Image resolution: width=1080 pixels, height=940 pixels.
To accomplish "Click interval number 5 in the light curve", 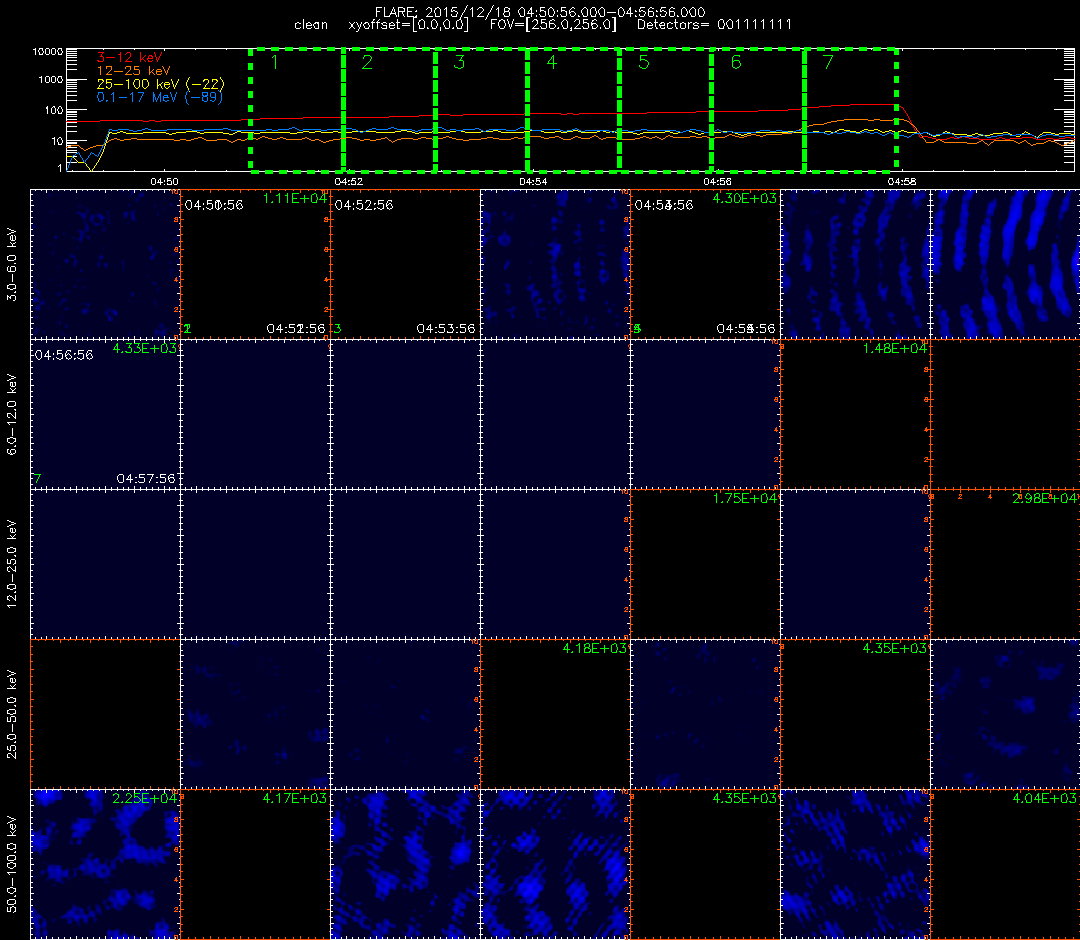I will point(644,63).
